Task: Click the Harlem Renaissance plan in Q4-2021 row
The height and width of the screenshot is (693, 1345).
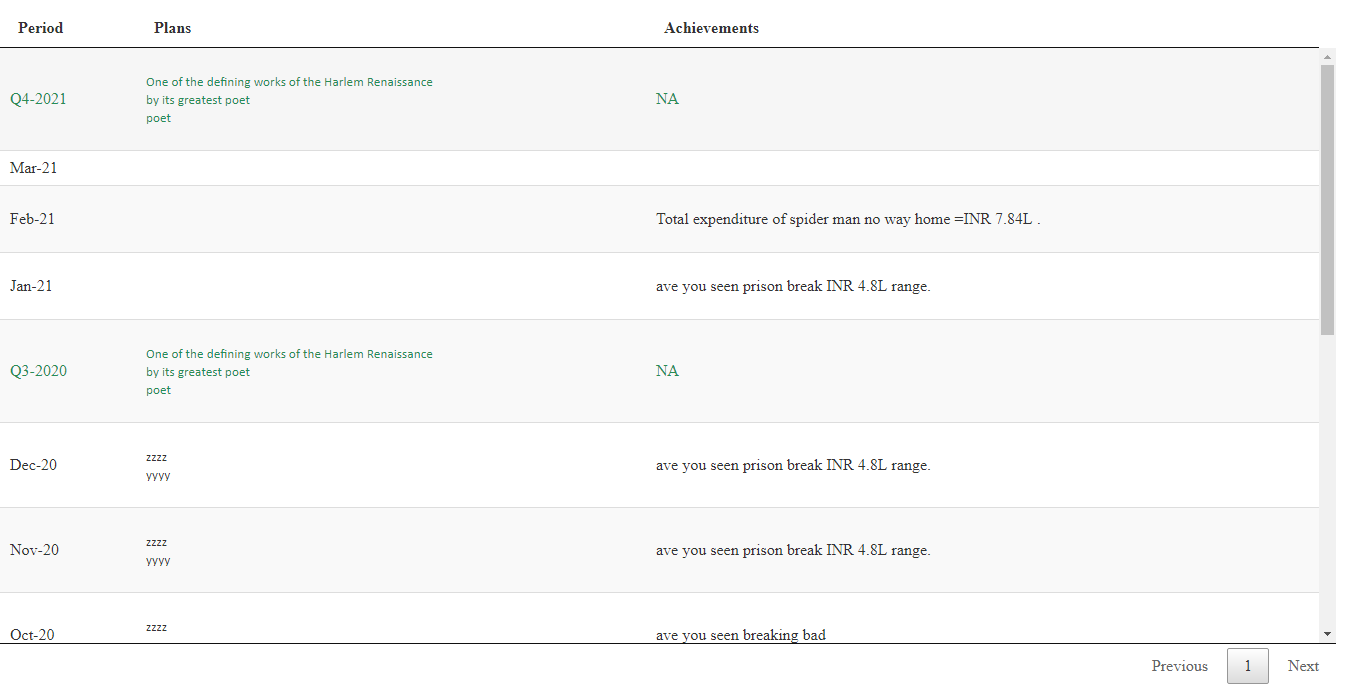Action: tap(289, 100)
